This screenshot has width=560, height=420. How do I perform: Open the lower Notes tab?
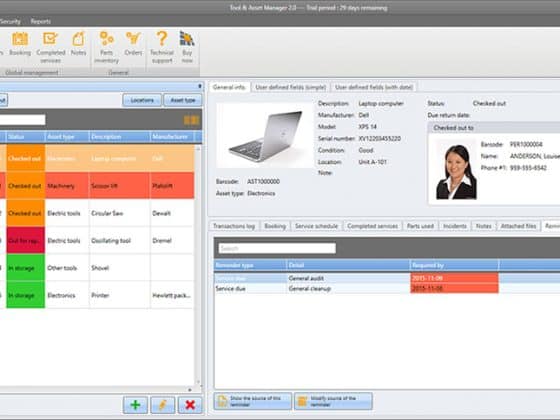[484, 226]
